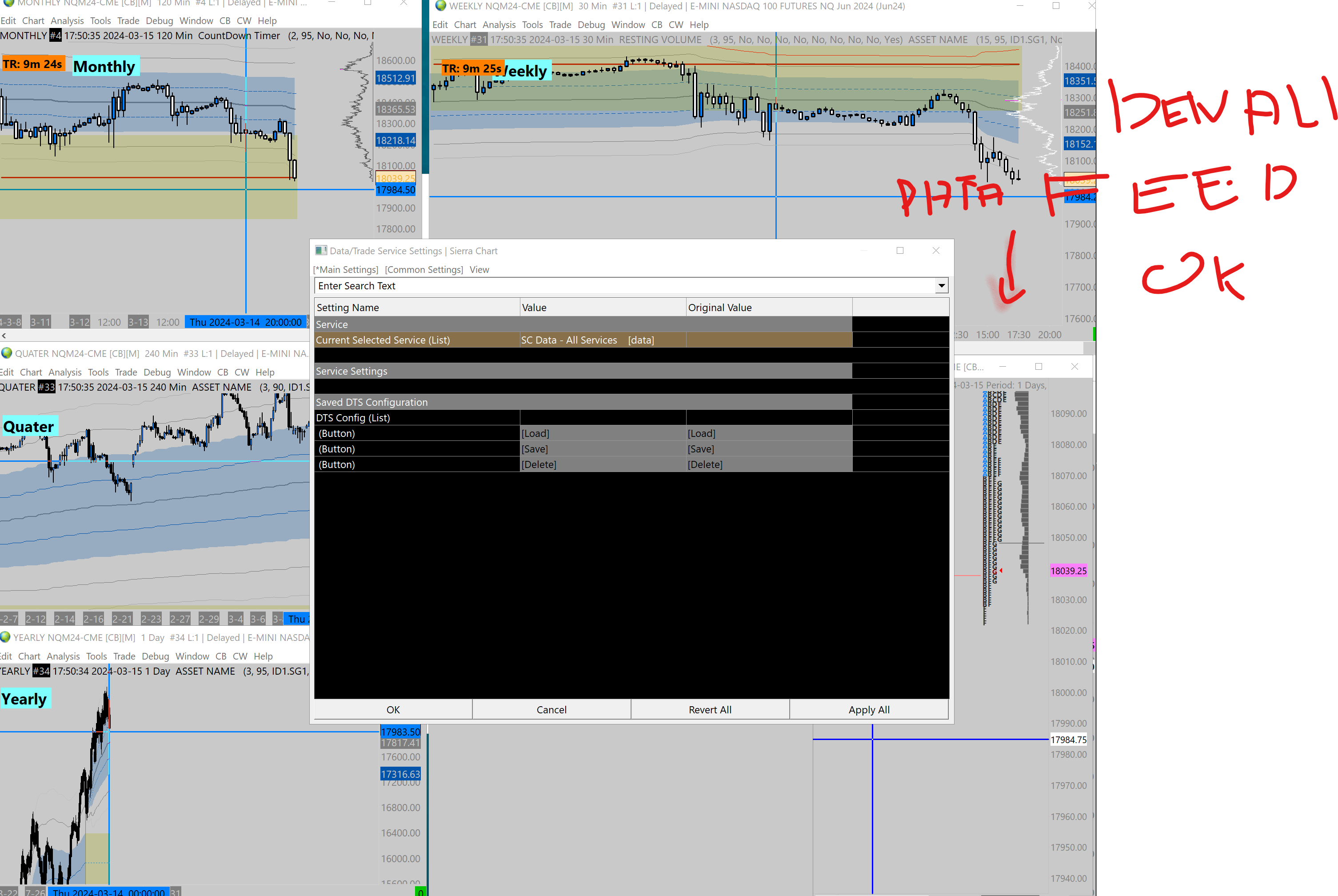Open Analysis menu in MONTHLY chart window
The image size is (1338, 896).
click(67, 20)
